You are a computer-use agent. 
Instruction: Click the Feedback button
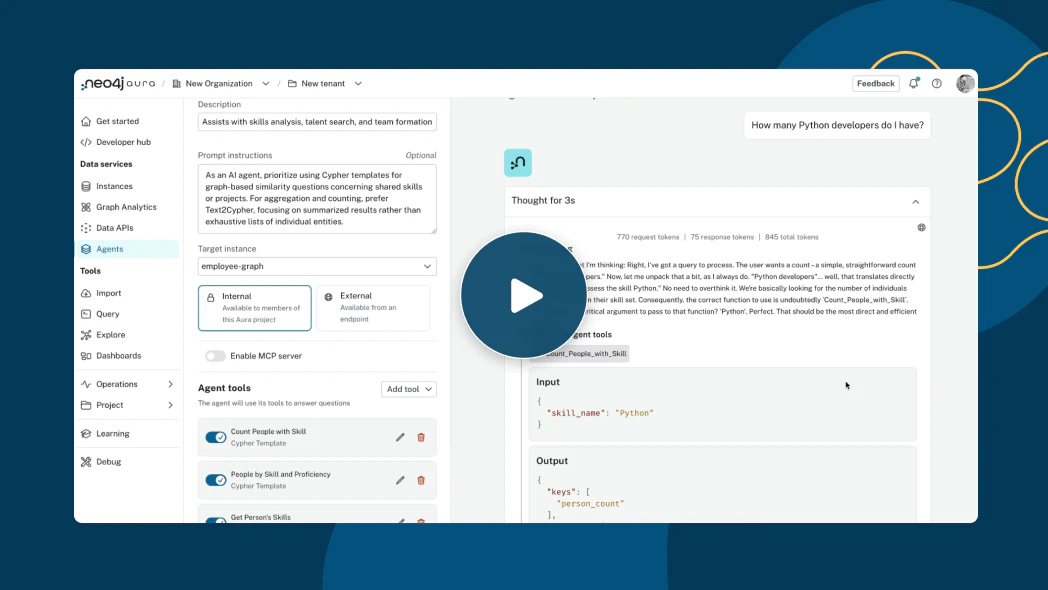click(875, 84)
